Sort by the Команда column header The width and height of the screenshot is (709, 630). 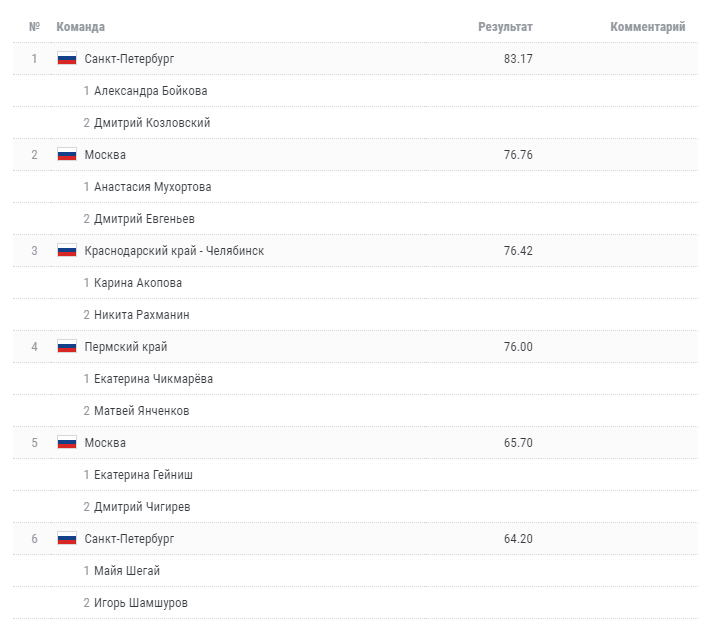[80, 27]
